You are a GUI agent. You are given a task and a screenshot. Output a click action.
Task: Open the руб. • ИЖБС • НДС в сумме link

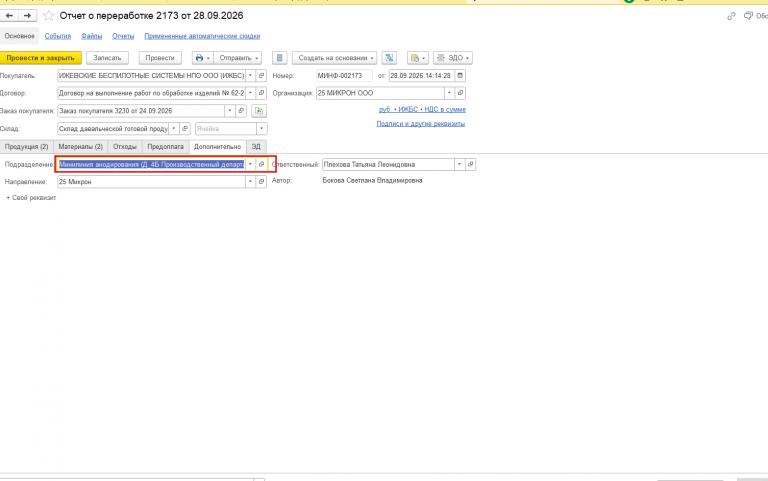click(x=422, y=110)
